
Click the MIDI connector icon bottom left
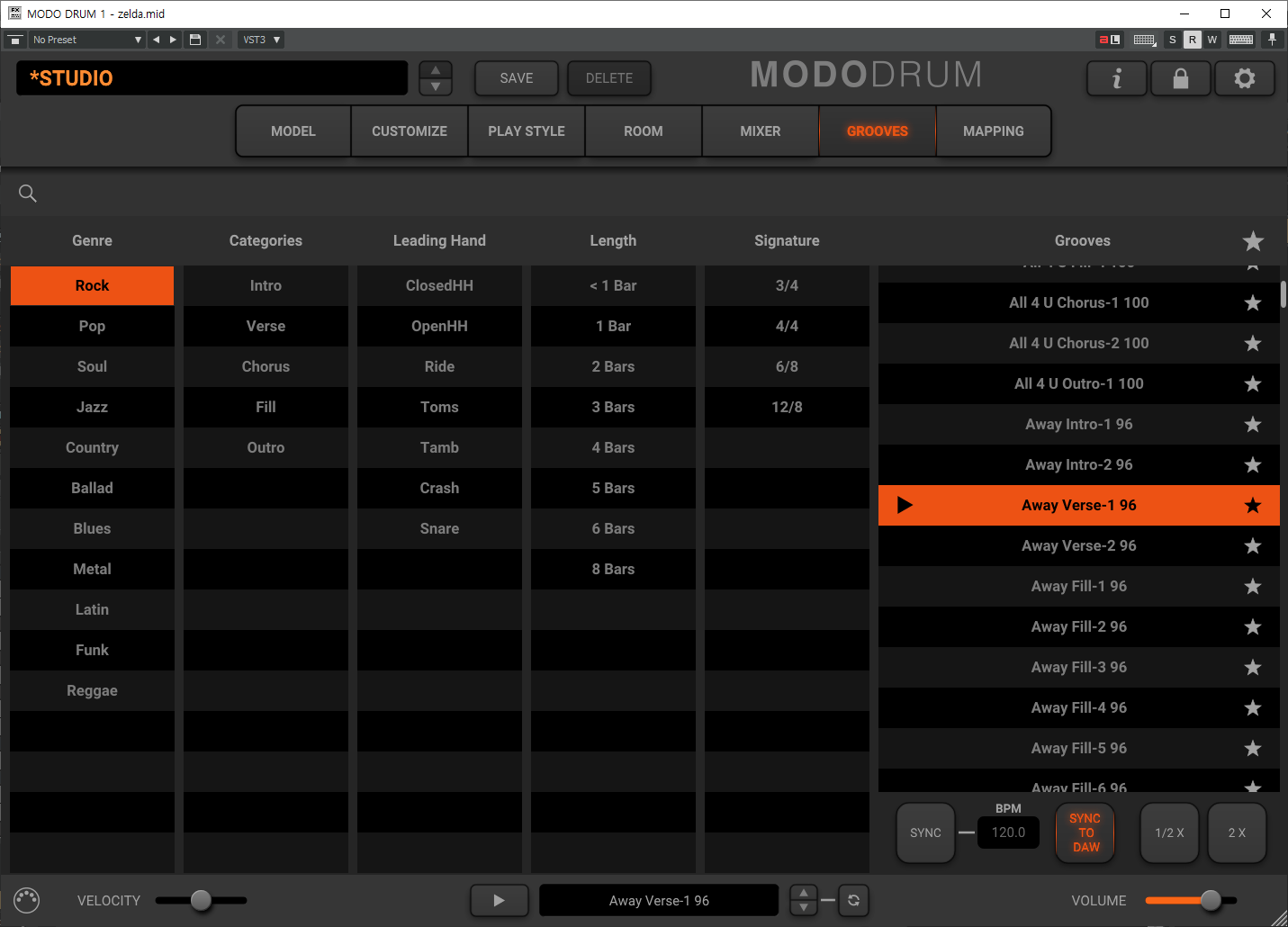tap(27, 900)
